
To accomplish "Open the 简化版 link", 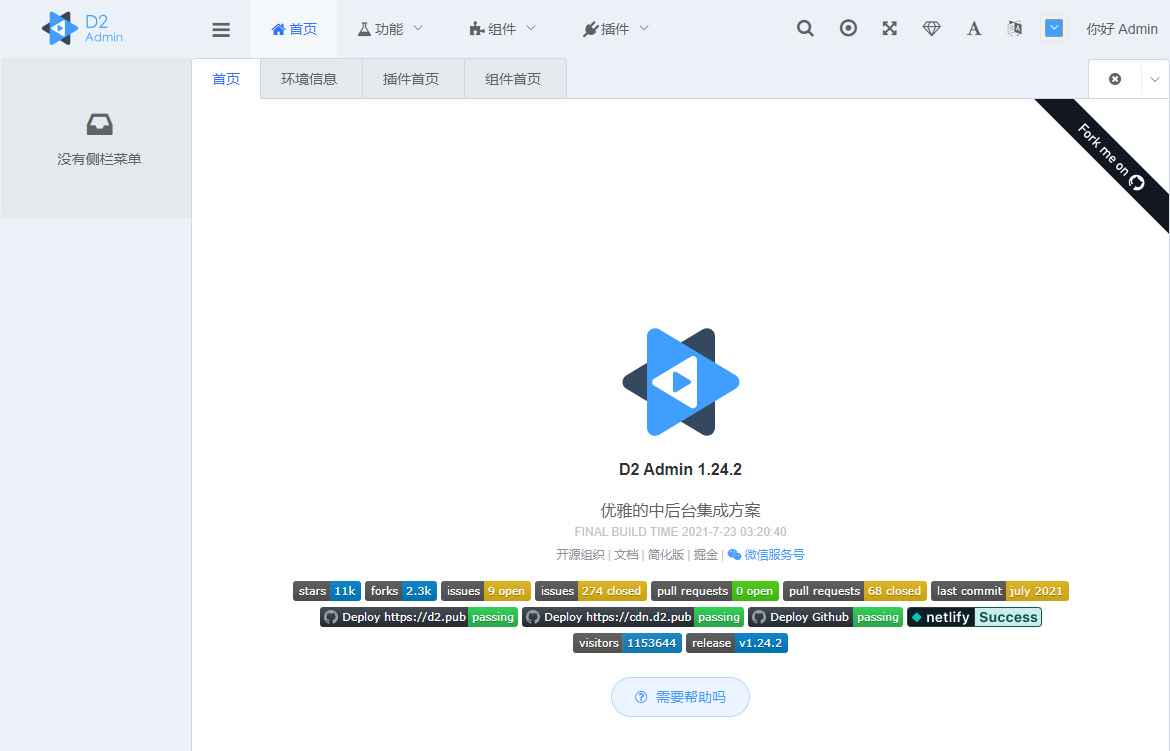I will coord(666,555).
